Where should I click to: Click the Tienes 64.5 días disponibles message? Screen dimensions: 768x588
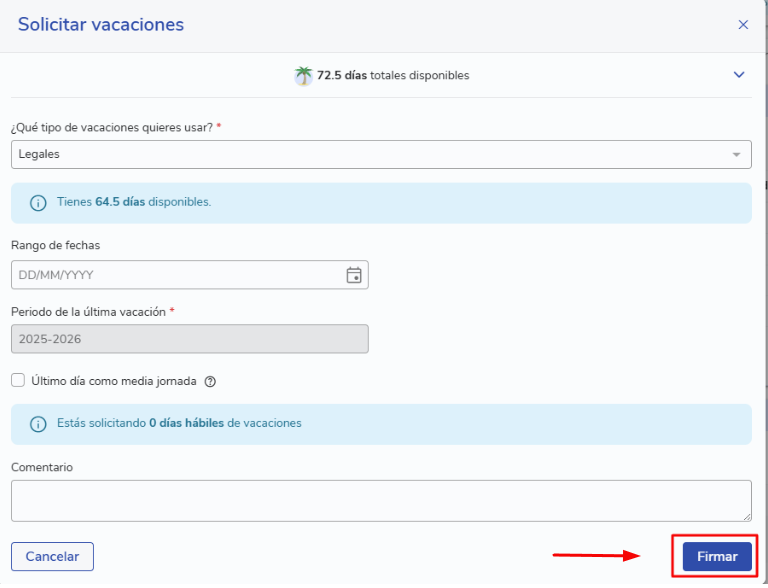(134, 202)
